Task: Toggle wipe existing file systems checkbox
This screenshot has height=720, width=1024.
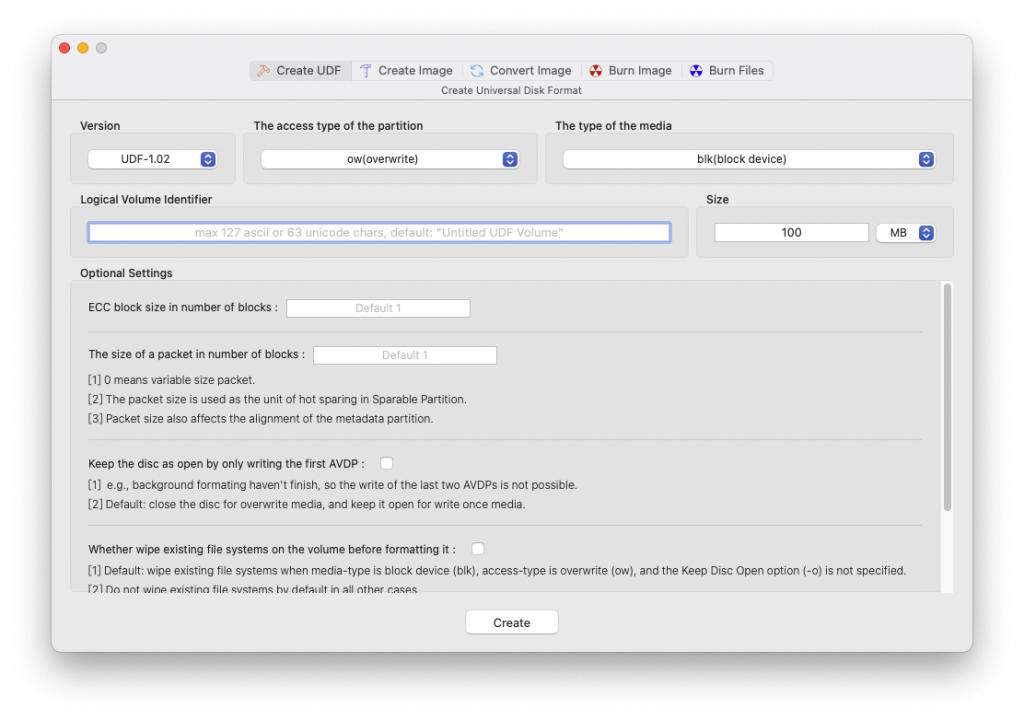Action: pyautogui.click(x=478, y=549)
